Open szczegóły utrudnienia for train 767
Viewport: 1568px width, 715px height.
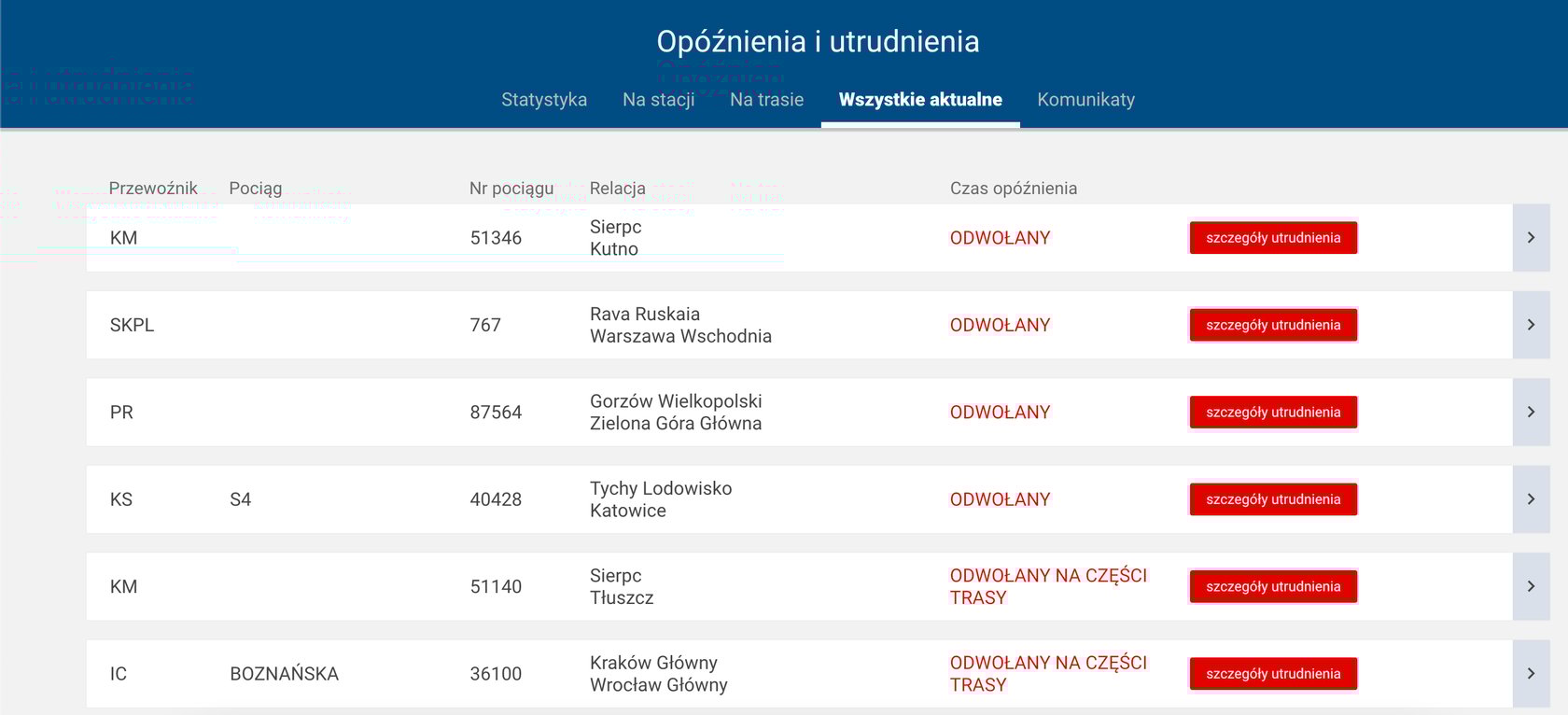click(x=1273, y=325)
